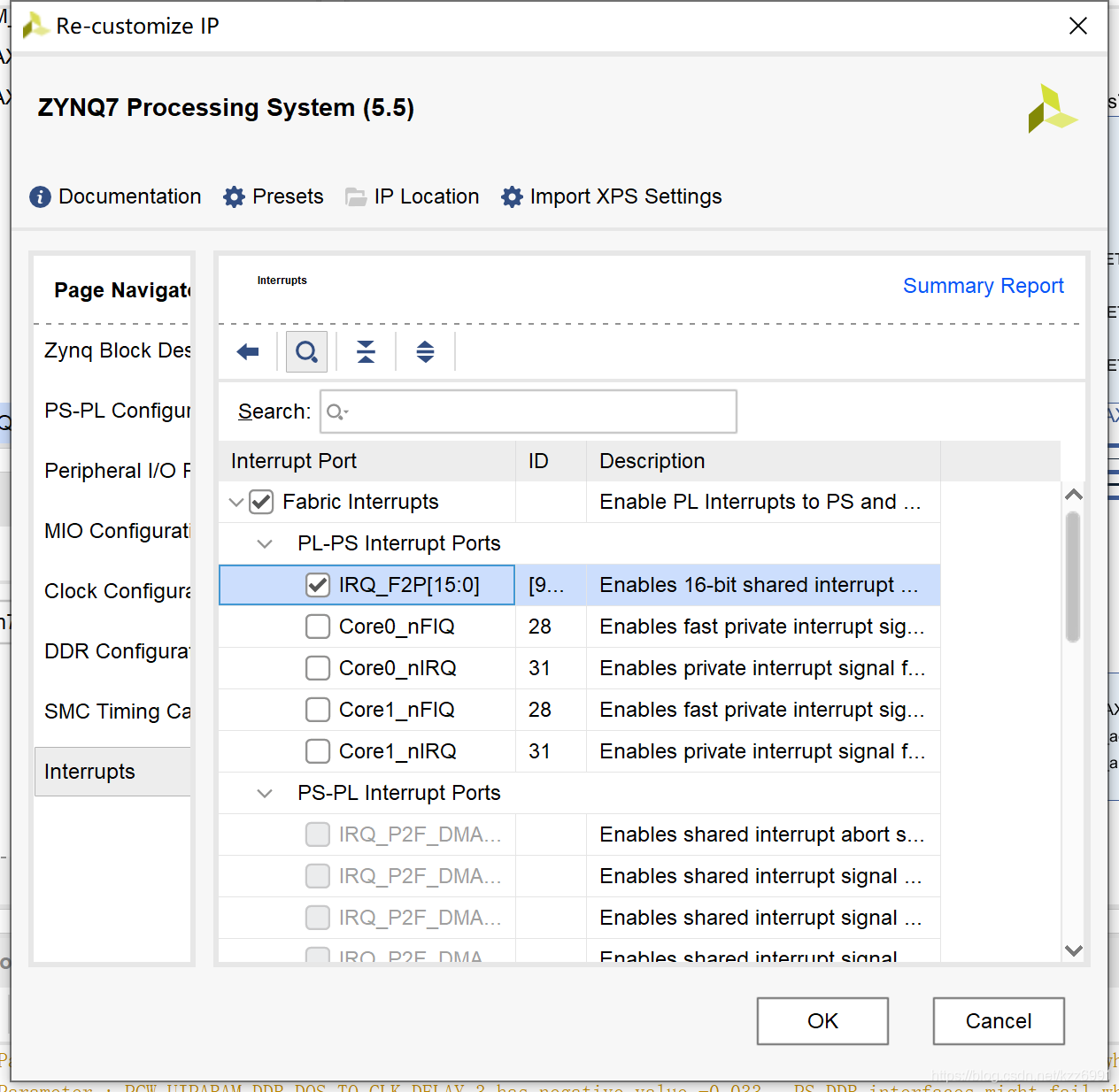Click Import XPS Settings gear
1119x1092 pixels.
[512, 196]
